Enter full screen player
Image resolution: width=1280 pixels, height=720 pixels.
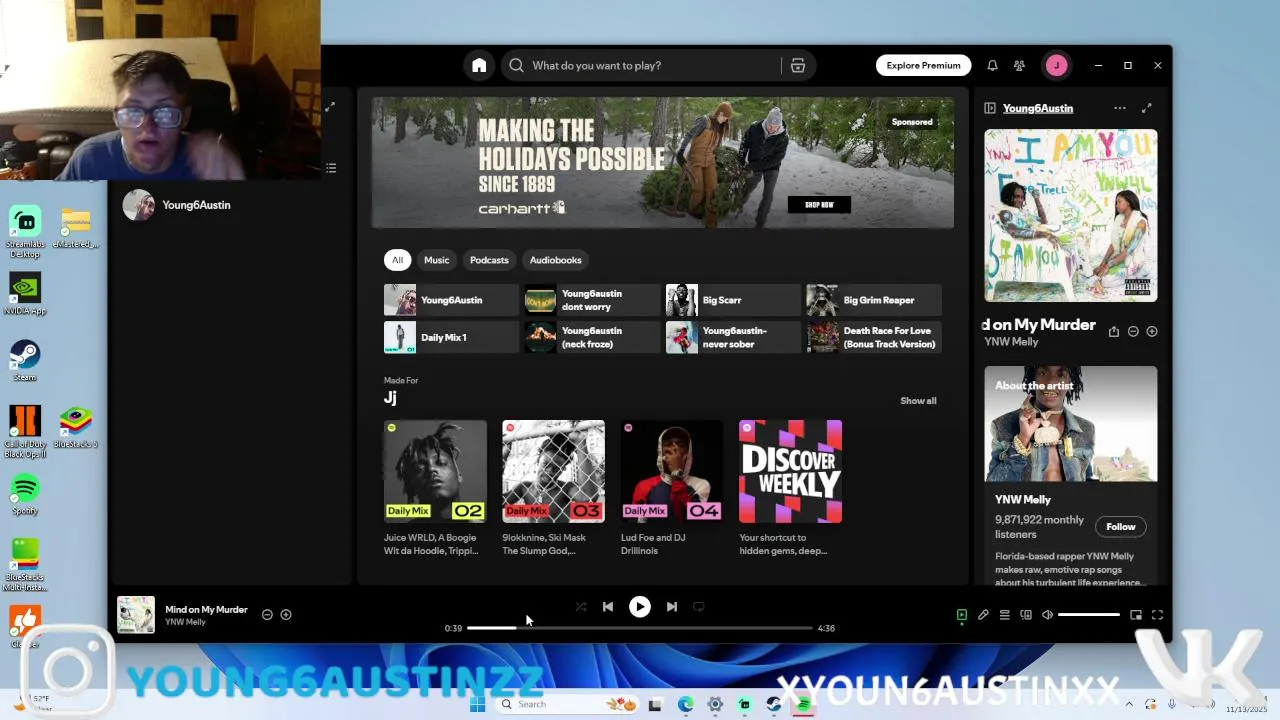click(x=1157, y=615)
